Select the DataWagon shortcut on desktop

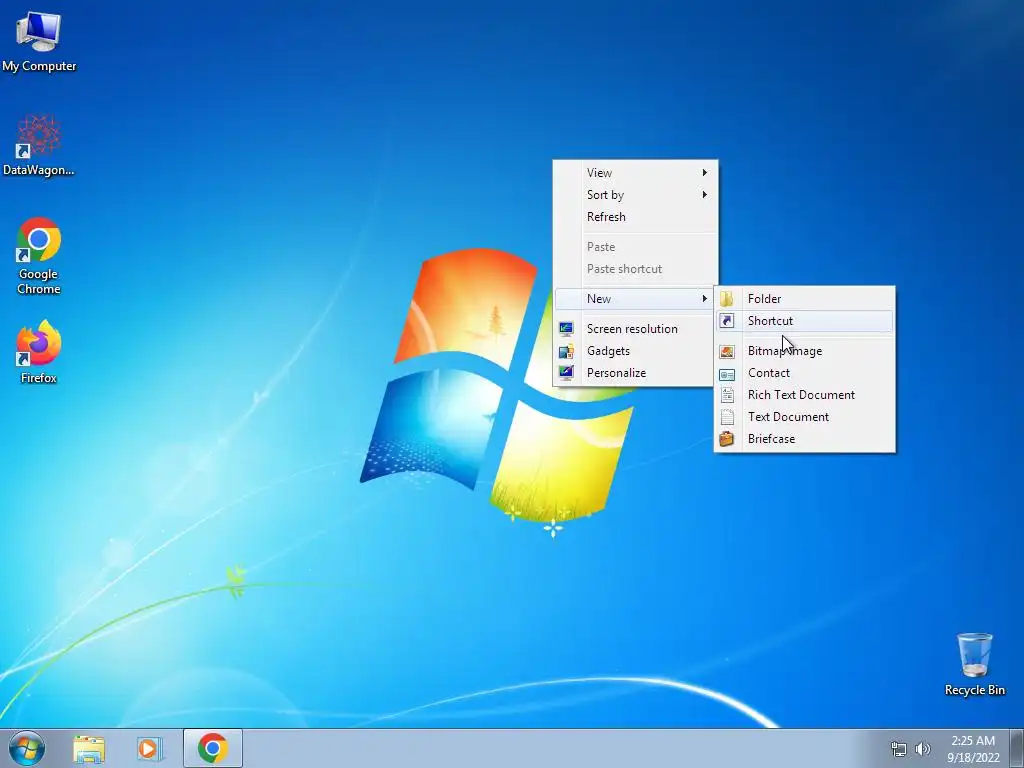click(39, 145)
